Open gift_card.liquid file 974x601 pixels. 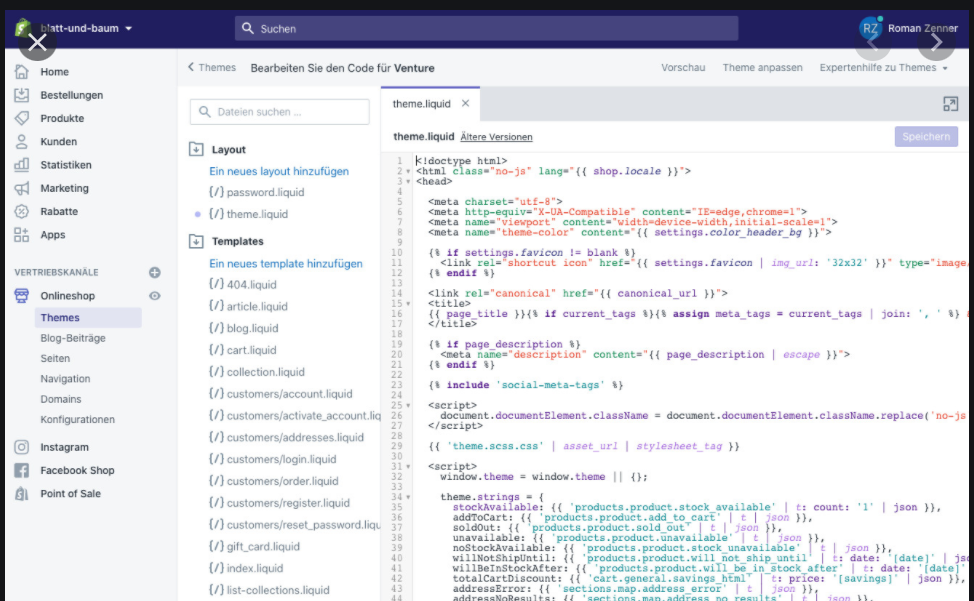pyautogui.click(x=254, y=546)
